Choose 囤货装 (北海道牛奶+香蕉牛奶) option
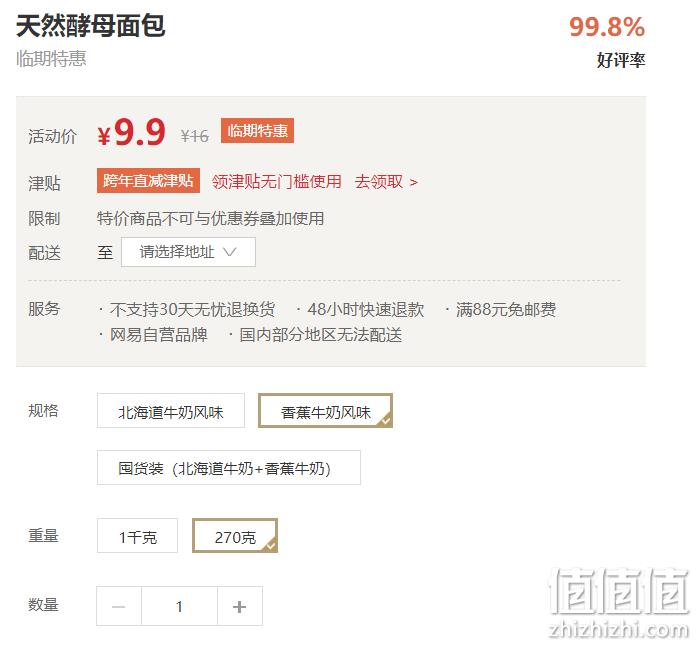Viewport: 698px width, 647px height. coord(229,468)
